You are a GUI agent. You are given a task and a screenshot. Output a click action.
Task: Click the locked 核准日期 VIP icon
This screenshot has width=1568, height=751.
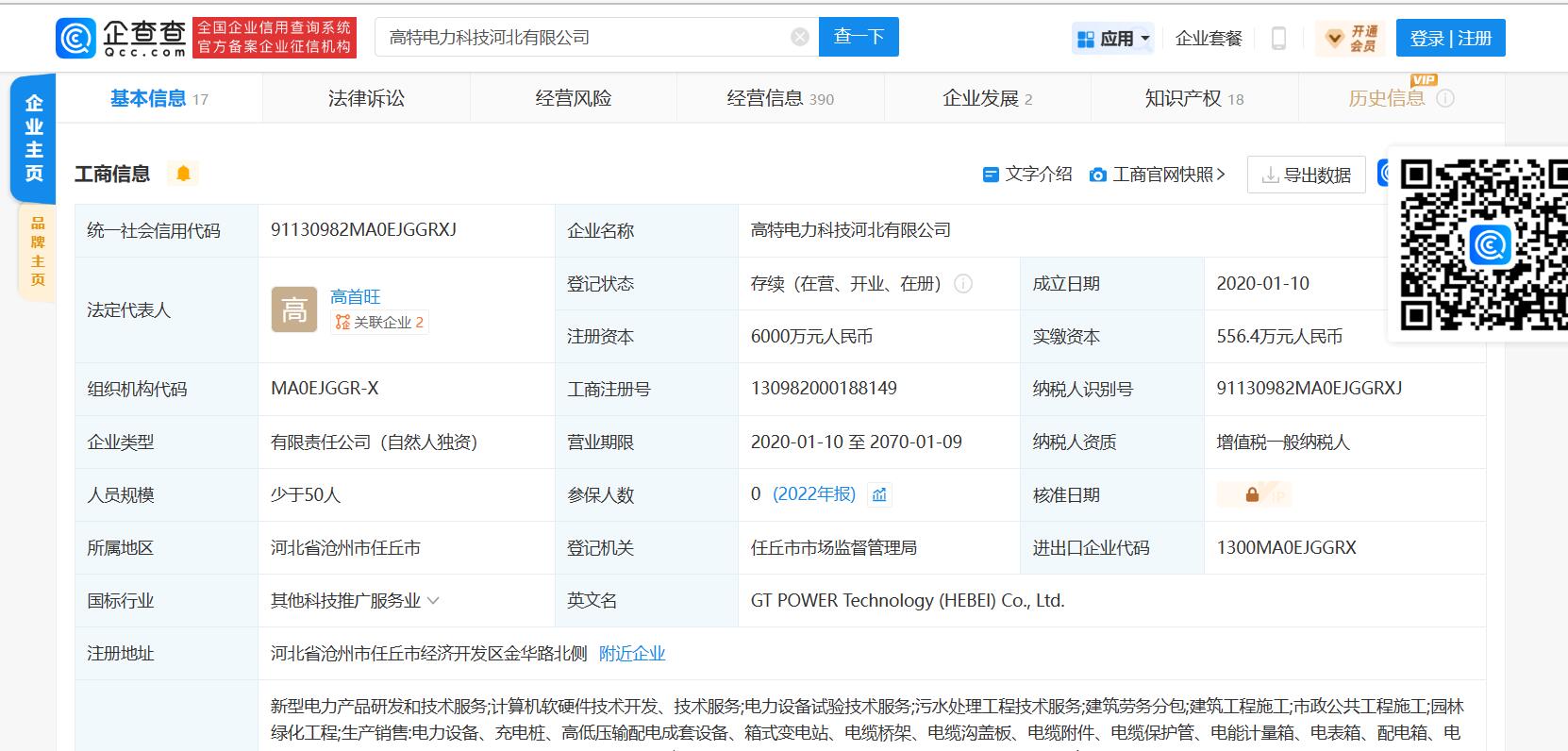click(x=1253, y=494)
